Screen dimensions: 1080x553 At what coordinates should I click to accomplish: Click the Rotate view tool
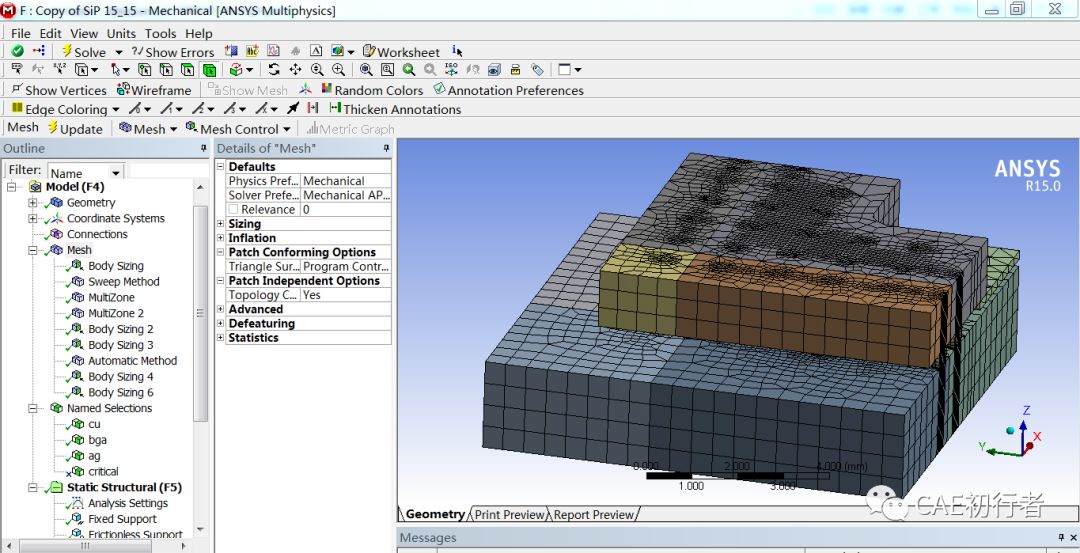coord(274,70)
